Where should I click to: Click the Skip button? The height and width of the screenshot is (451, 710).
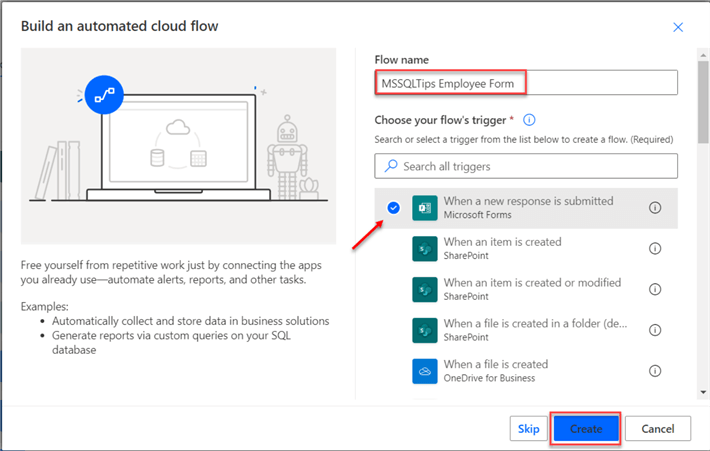coord(528,428)
